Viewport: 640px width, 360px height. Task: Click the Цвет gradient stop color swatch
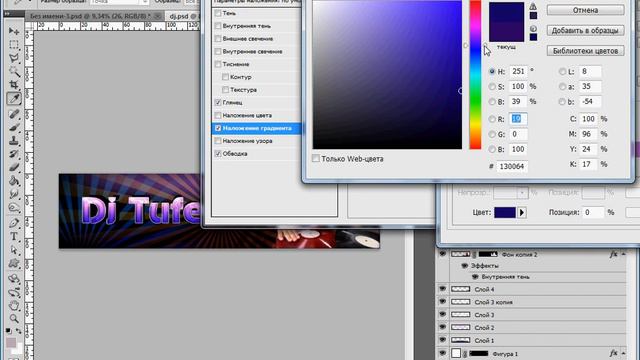pyautogui.click(x=505, y=212)
